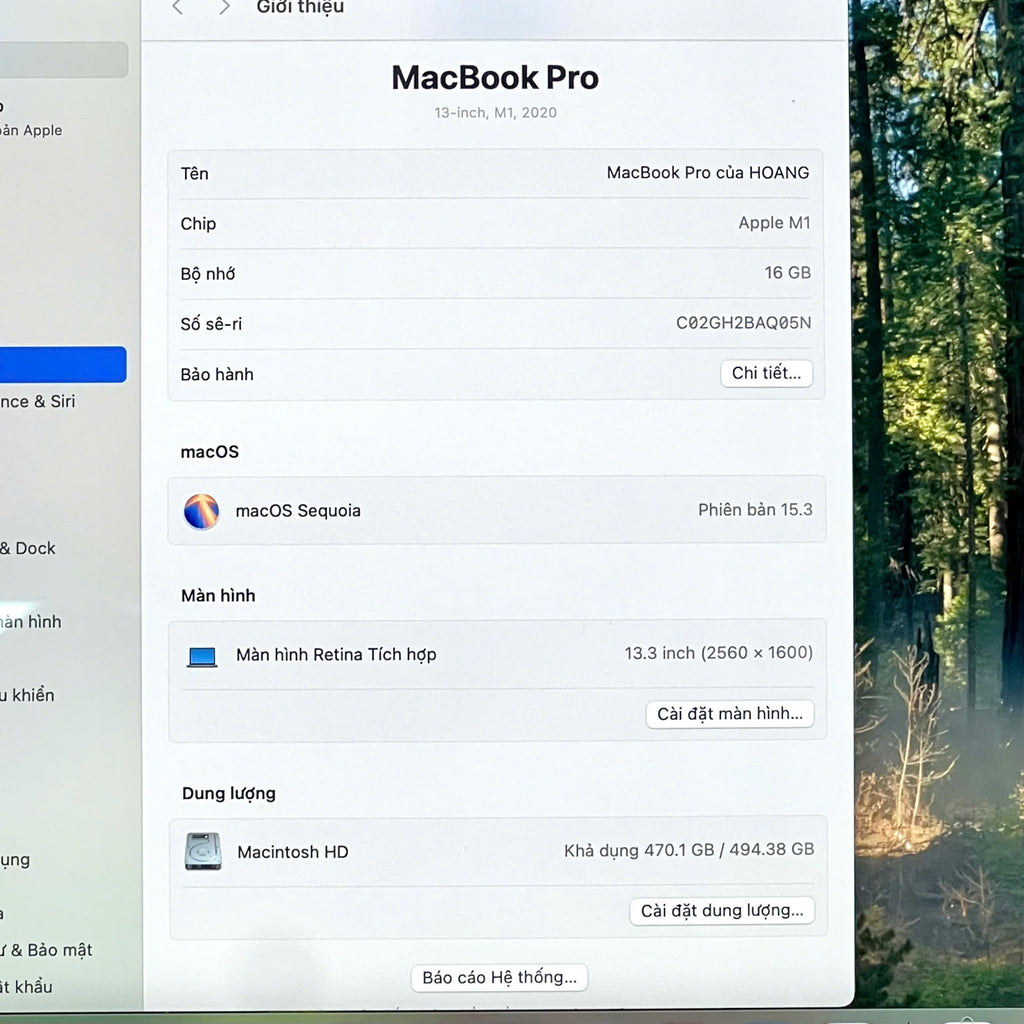Click the 'Giới thiệu' window title
This screenshot has width=1024, height=1024.
pos(300,7)
